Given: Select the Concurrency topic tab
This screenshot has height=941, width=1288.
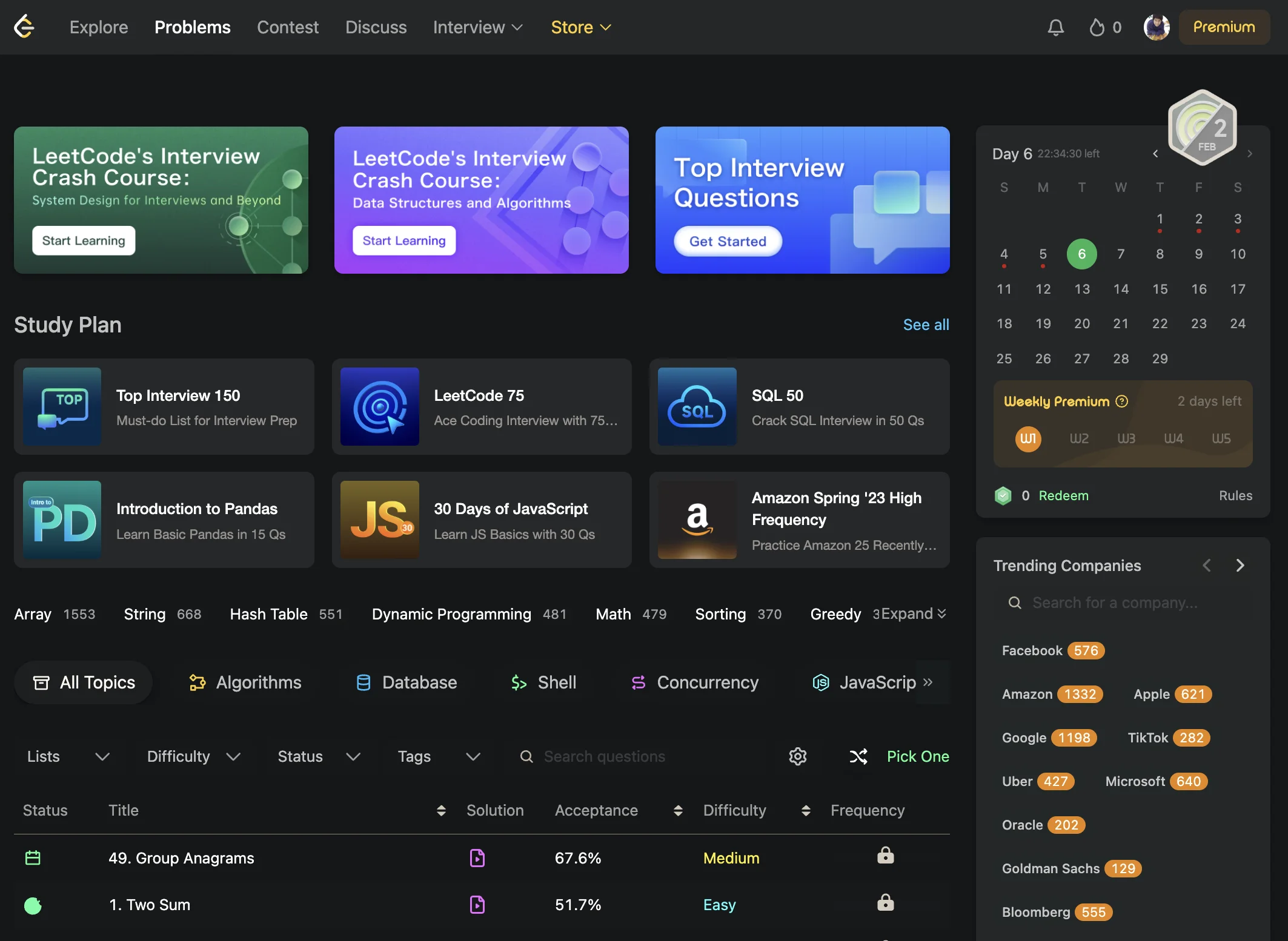Looking at the screenshot, I should coord(695,682).
